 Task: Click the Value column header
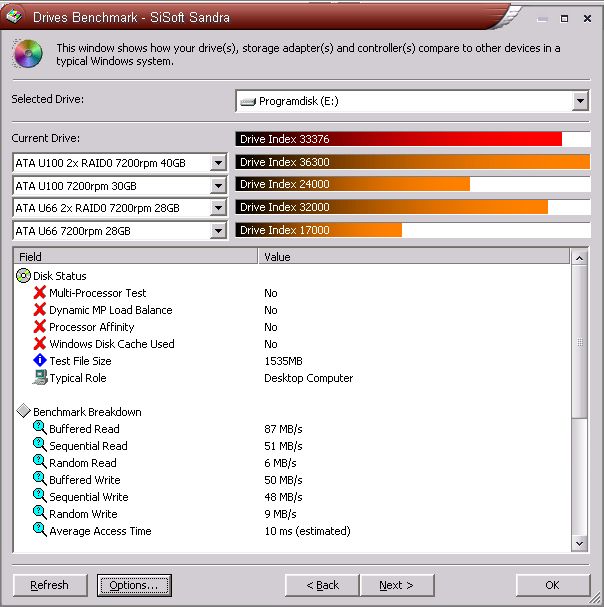pos(414,257)
